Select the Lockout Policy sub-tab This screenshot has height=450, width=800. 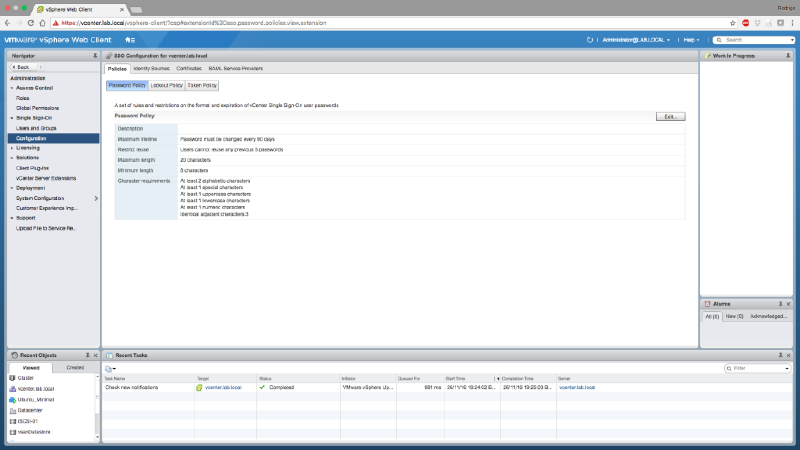click(166, 86)
